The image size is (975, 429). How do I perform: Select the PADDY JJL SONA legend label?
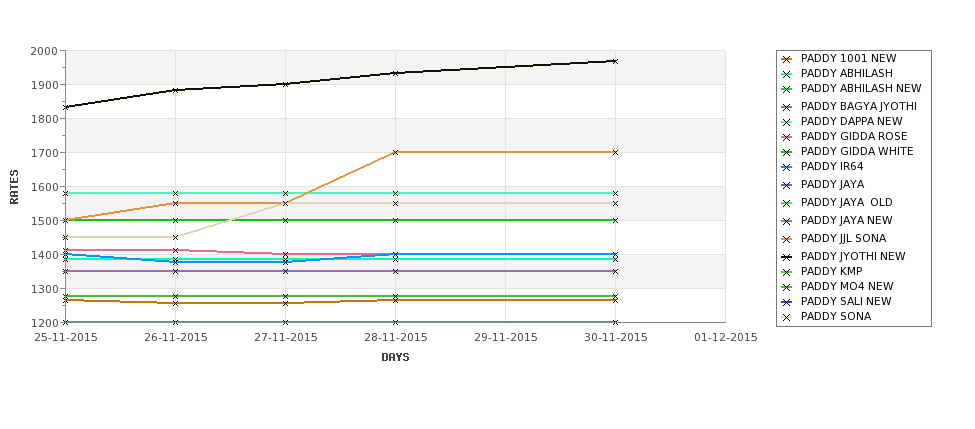click(843, 239)
